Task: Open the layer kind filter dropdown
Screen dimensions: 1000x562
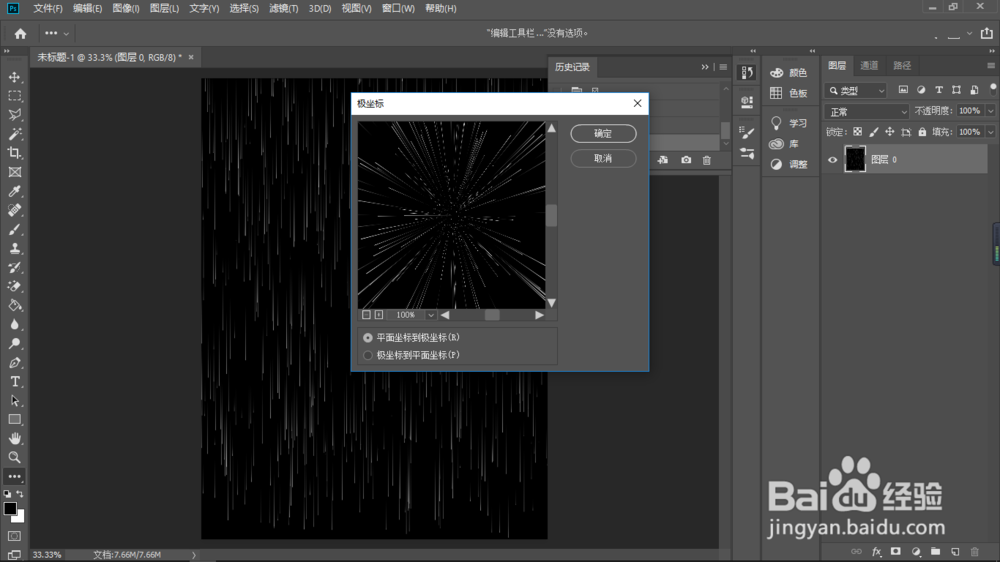Action: 855,91
